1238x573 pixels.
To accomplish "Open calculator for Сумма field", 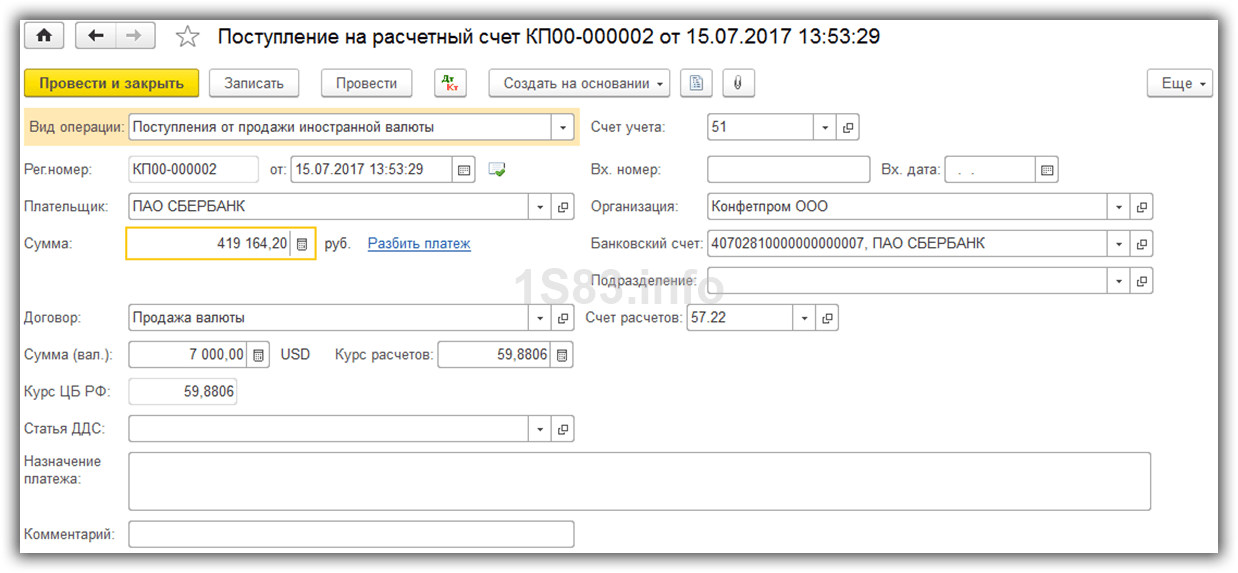I will click(x=302, y=244).
